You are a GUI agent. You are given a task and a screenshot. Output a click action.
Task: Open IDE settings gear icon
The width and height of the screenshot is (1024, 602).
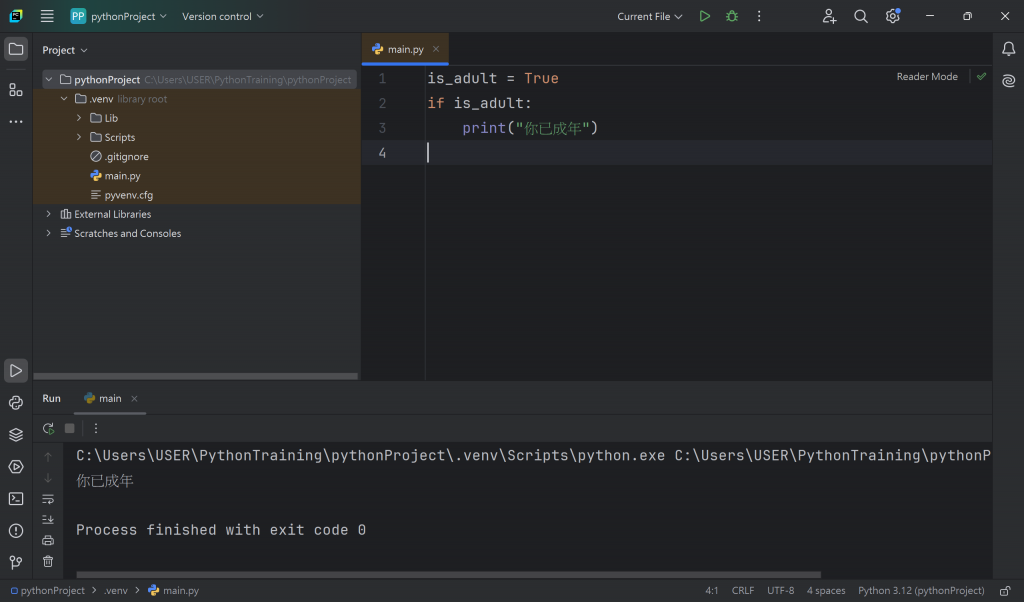[x=893, y=16]
